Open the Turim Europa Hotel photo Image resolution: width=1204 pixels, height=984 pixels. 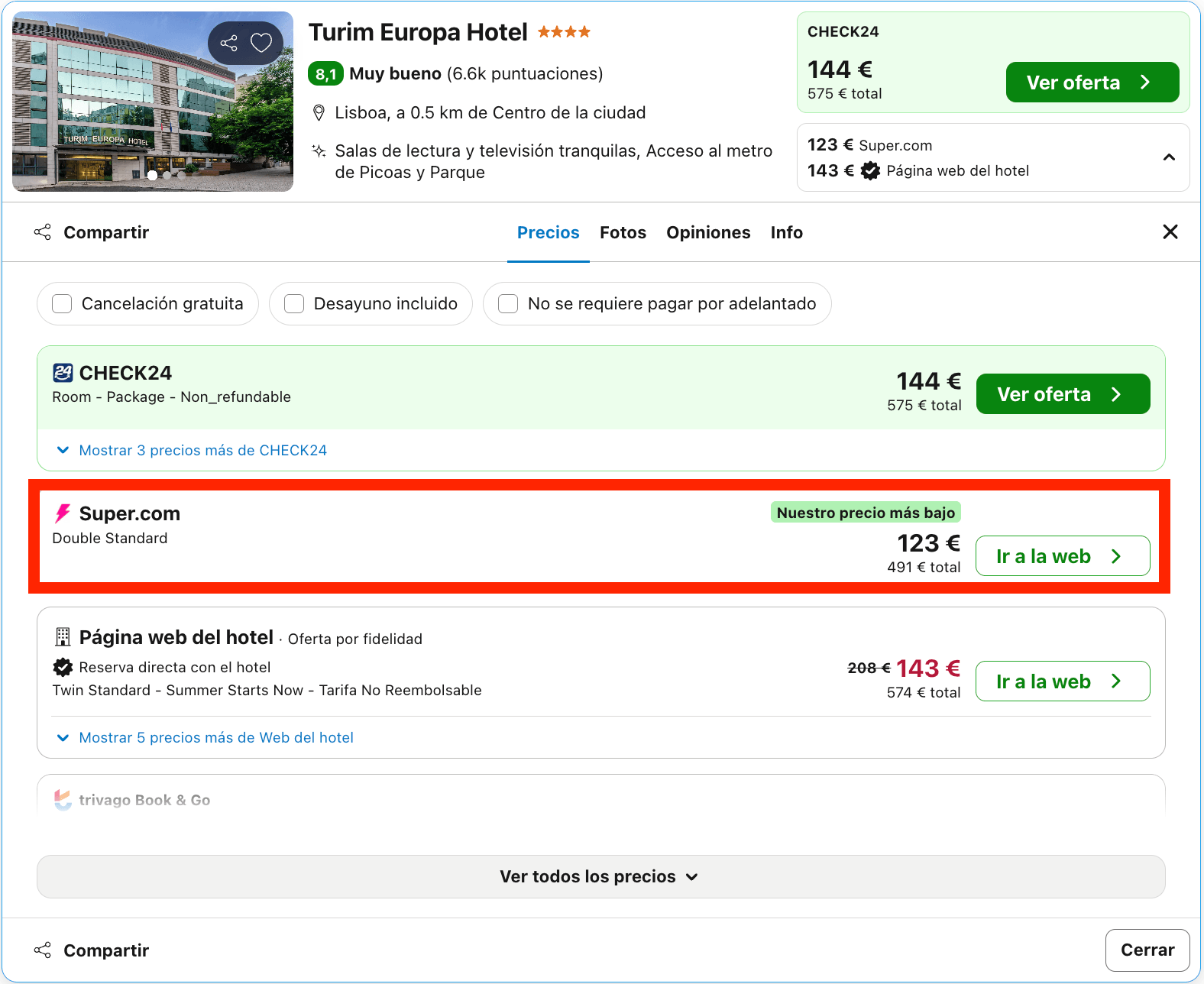[x=153, y=101]
